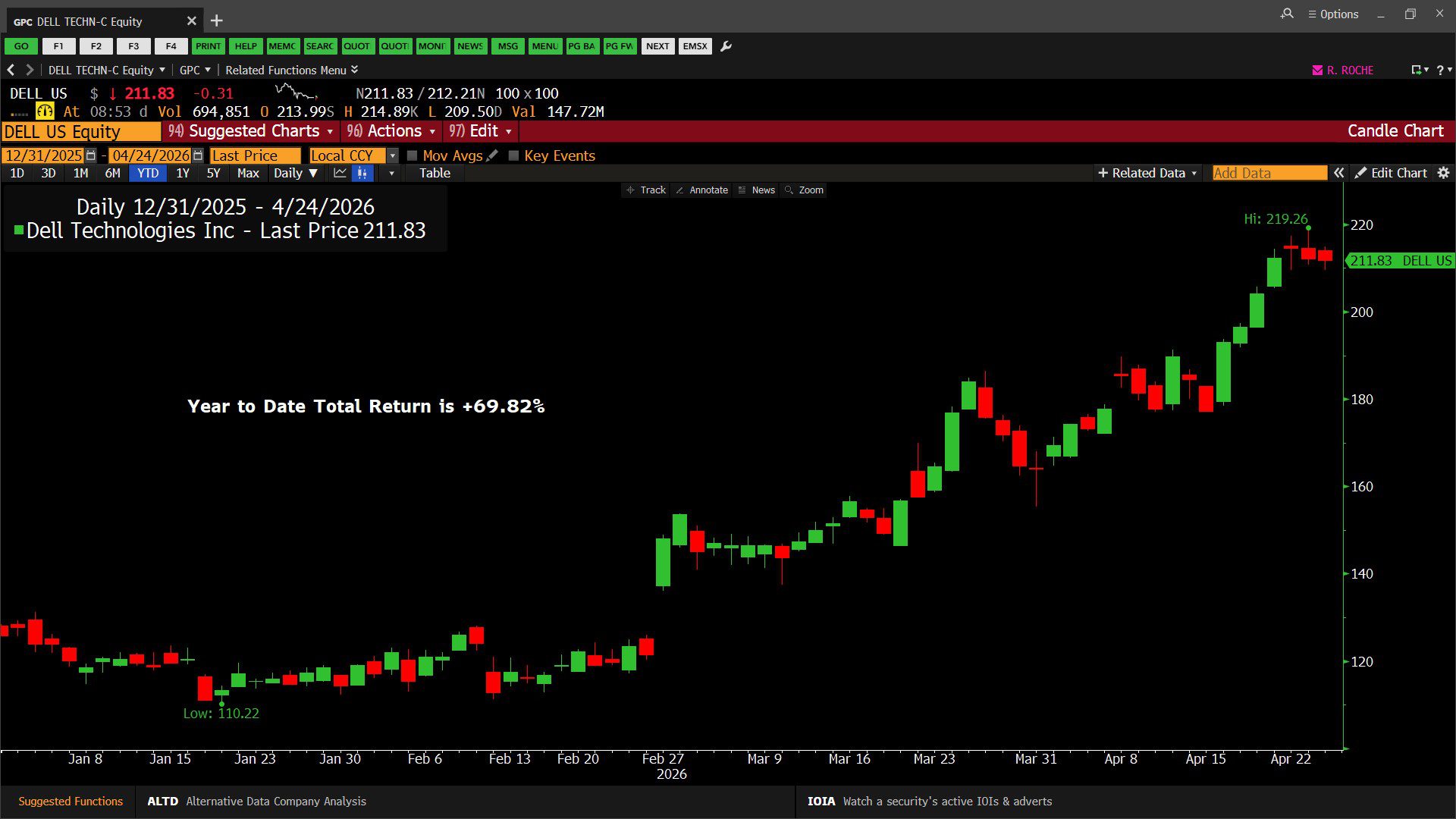Open the Daily periodicity dropdown

tap(296, 173)
